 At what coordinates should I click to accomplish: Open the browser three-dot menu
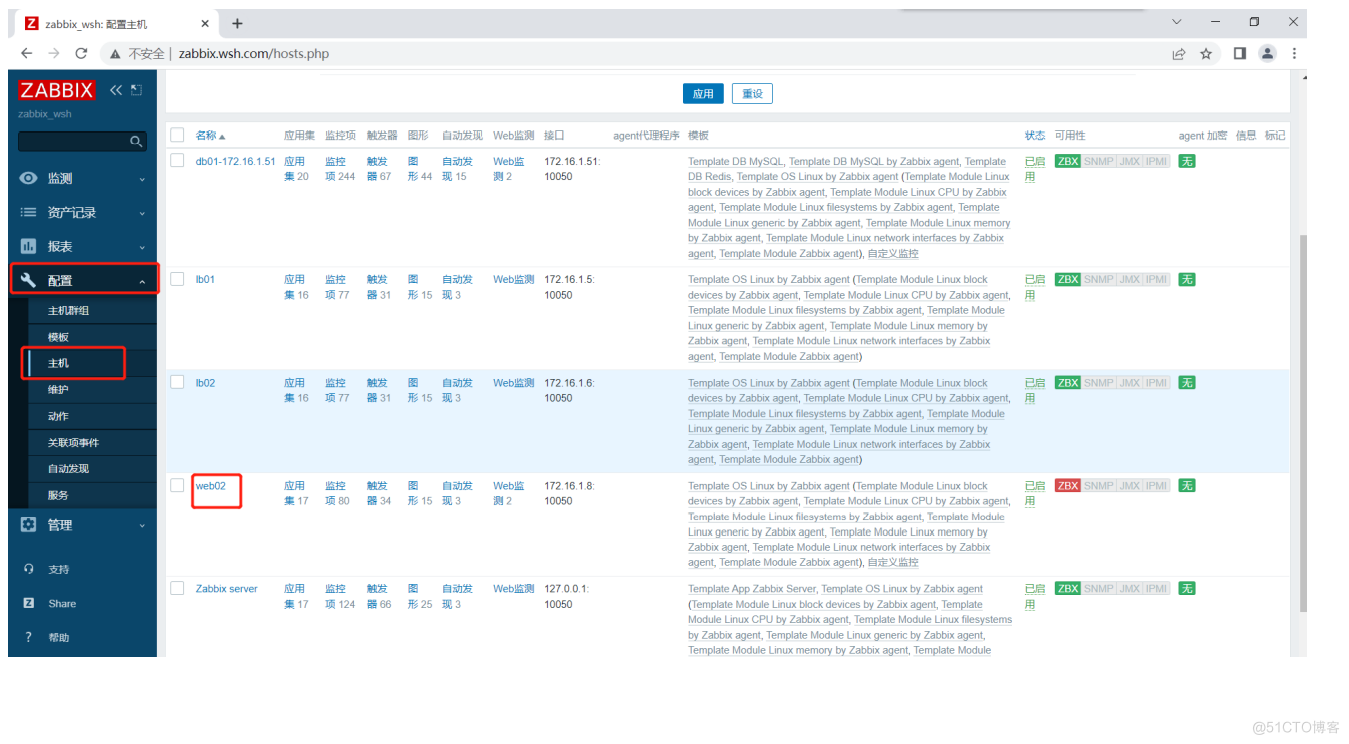pos(1294,53)
